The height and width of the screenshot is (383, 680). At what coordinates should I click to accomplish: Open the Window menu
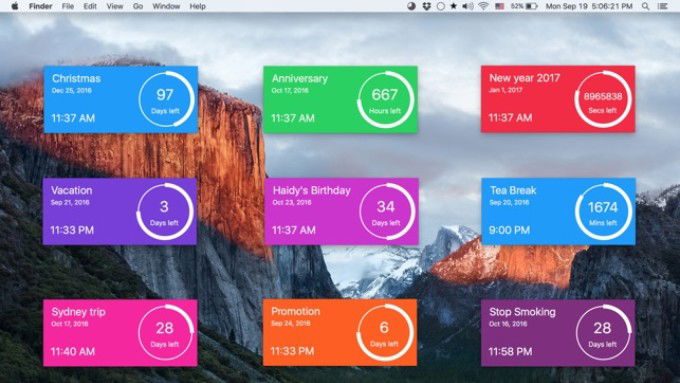coord(166,6)
